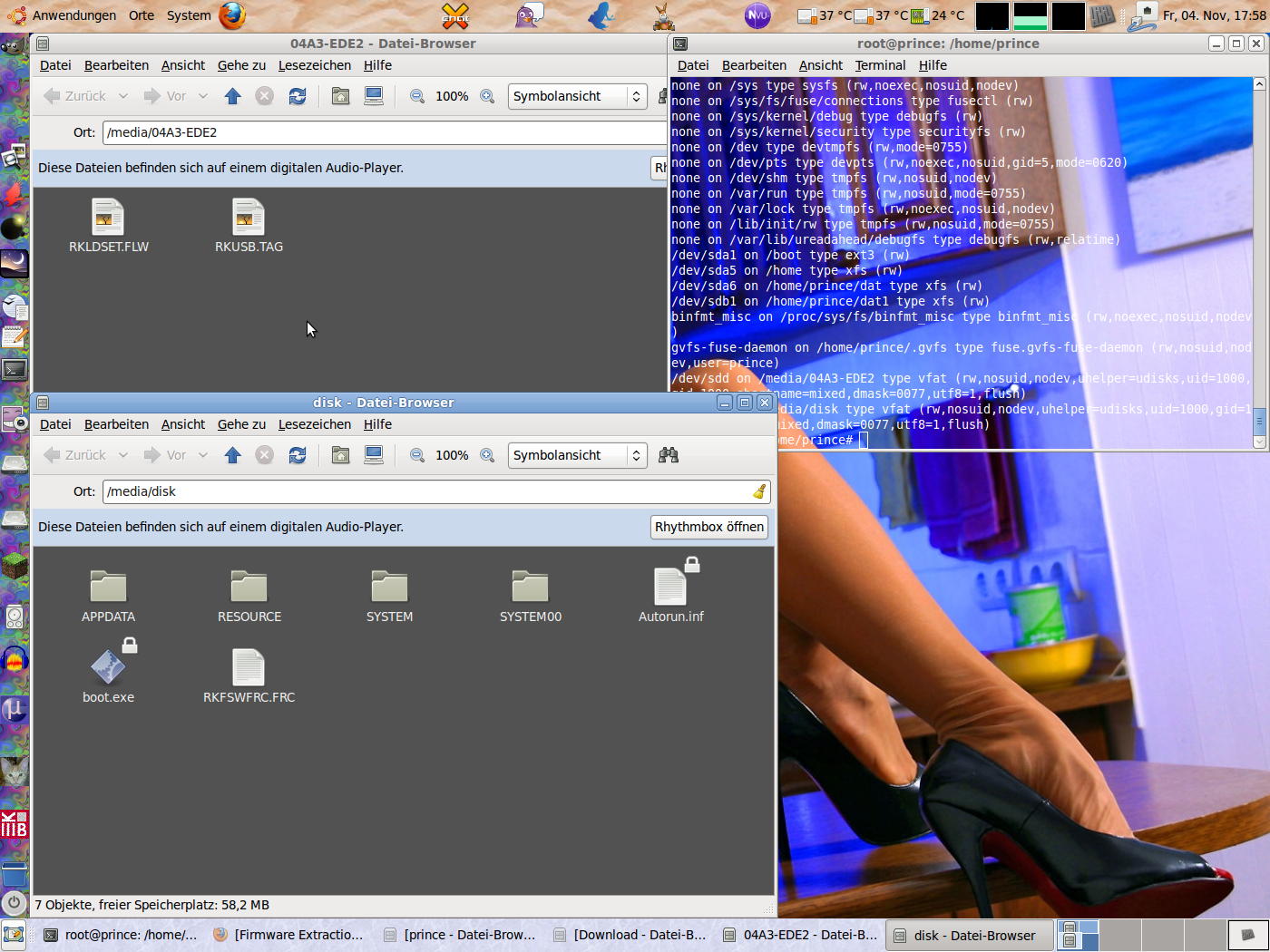Select the RKFSWFRC.FRC file
1270x952 pixels.
click(249, 677)
